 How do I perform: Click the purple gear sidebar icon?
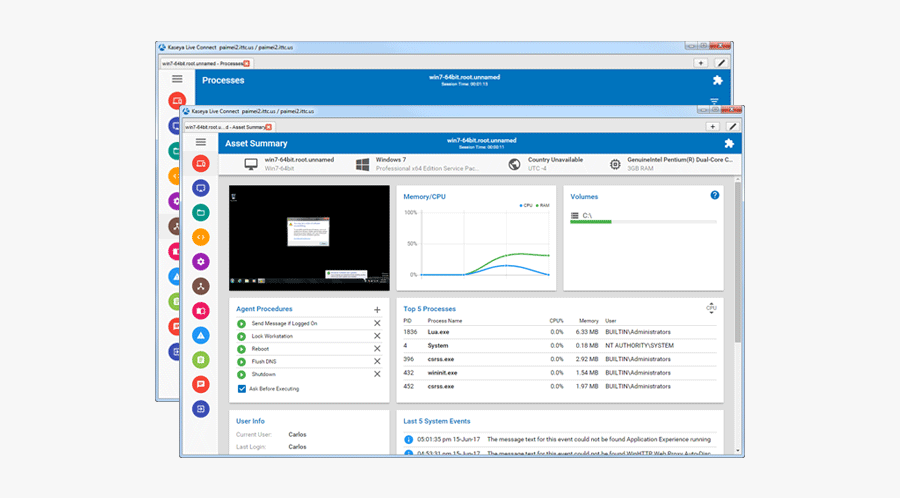[x=201, y=261]
